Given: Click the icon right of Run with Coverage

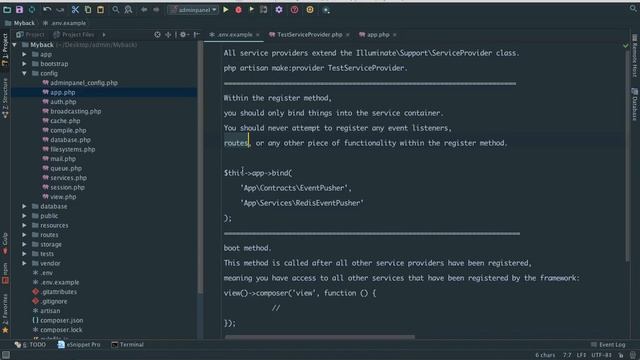Looking at the screenshot, I should click(x=264, y=10).
